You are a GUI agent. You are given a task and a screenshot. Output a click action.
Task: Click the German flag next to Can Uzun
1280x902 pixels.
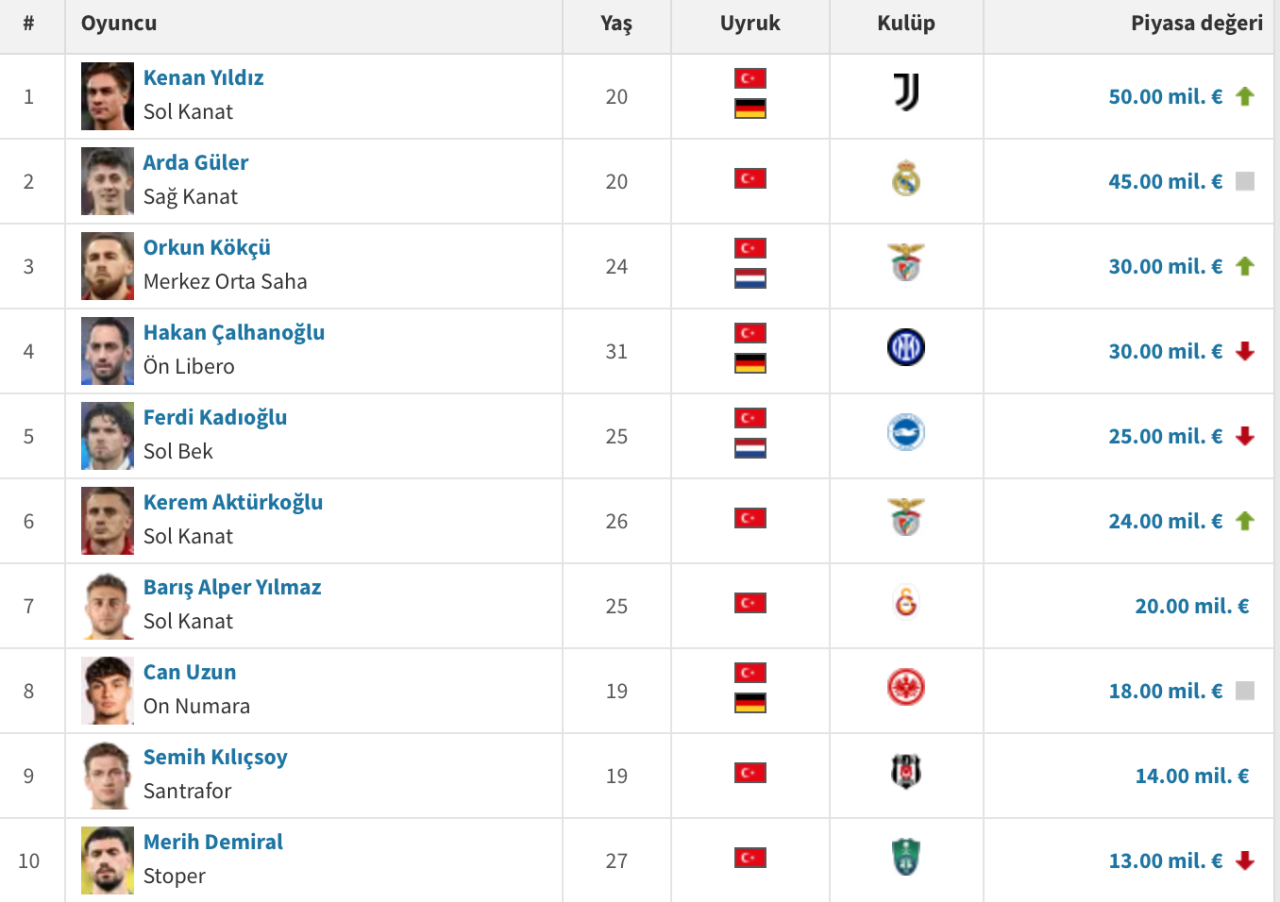point(749,705)
